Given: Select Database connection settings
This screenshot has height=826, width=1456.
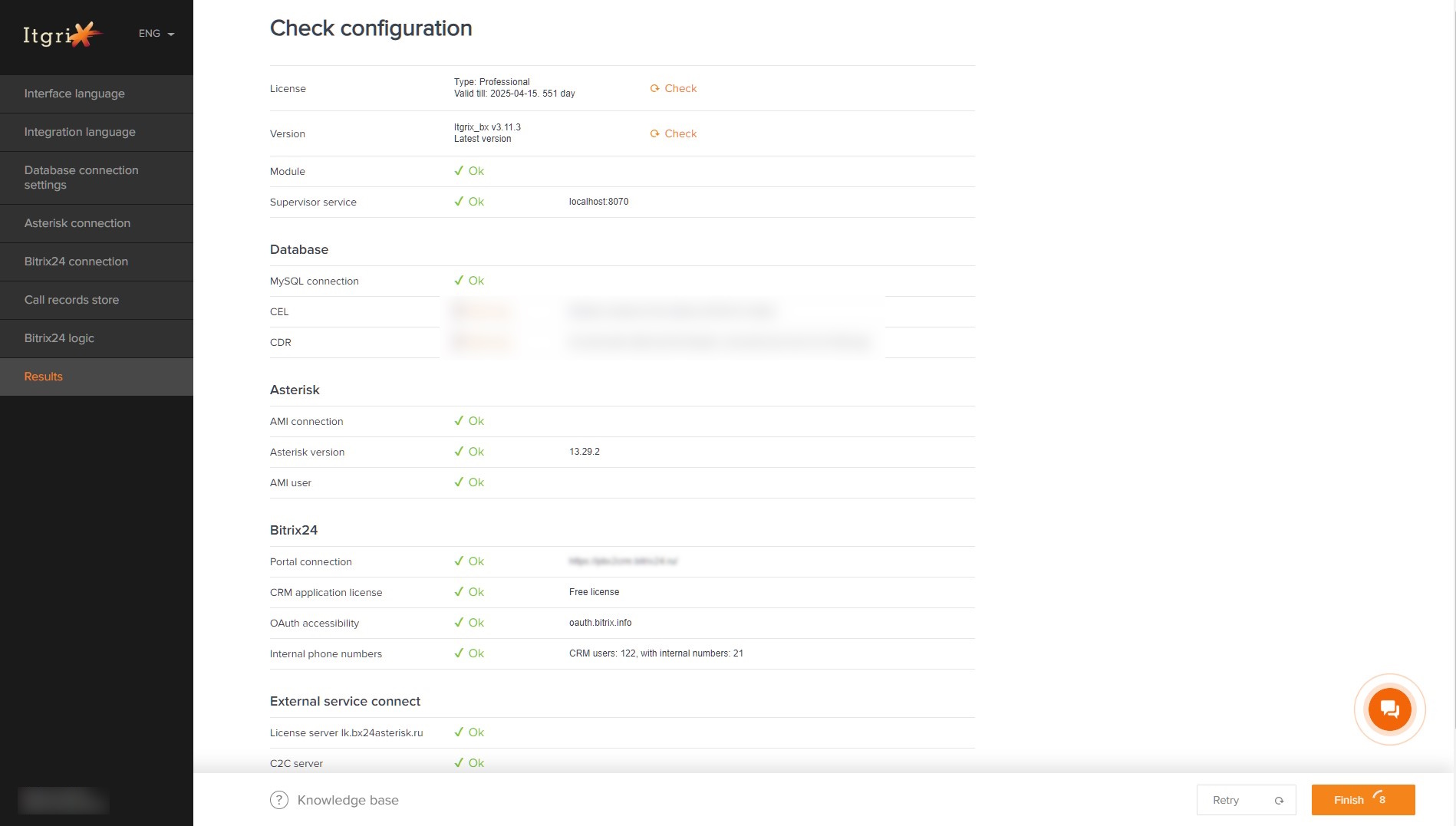Looking at the screenshot, I should pos(97,178).
